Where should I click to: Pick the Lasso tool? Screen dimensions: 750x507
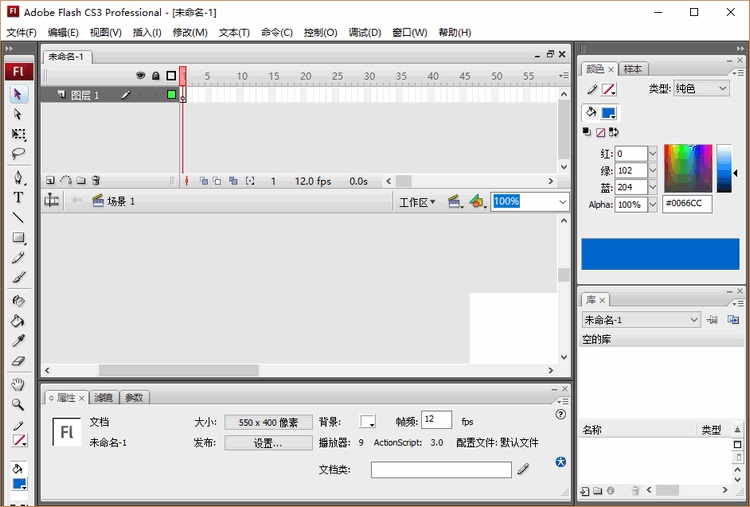[x=18, y=154]
